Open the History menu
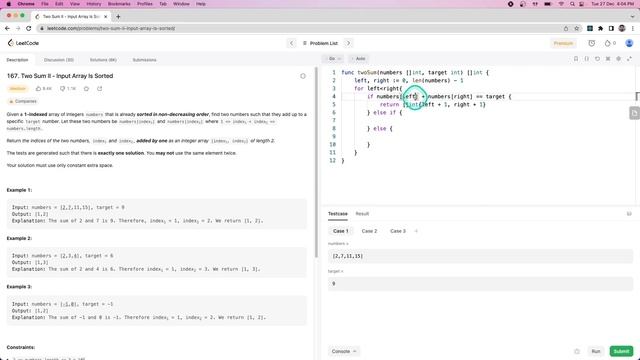 (93, 4)
